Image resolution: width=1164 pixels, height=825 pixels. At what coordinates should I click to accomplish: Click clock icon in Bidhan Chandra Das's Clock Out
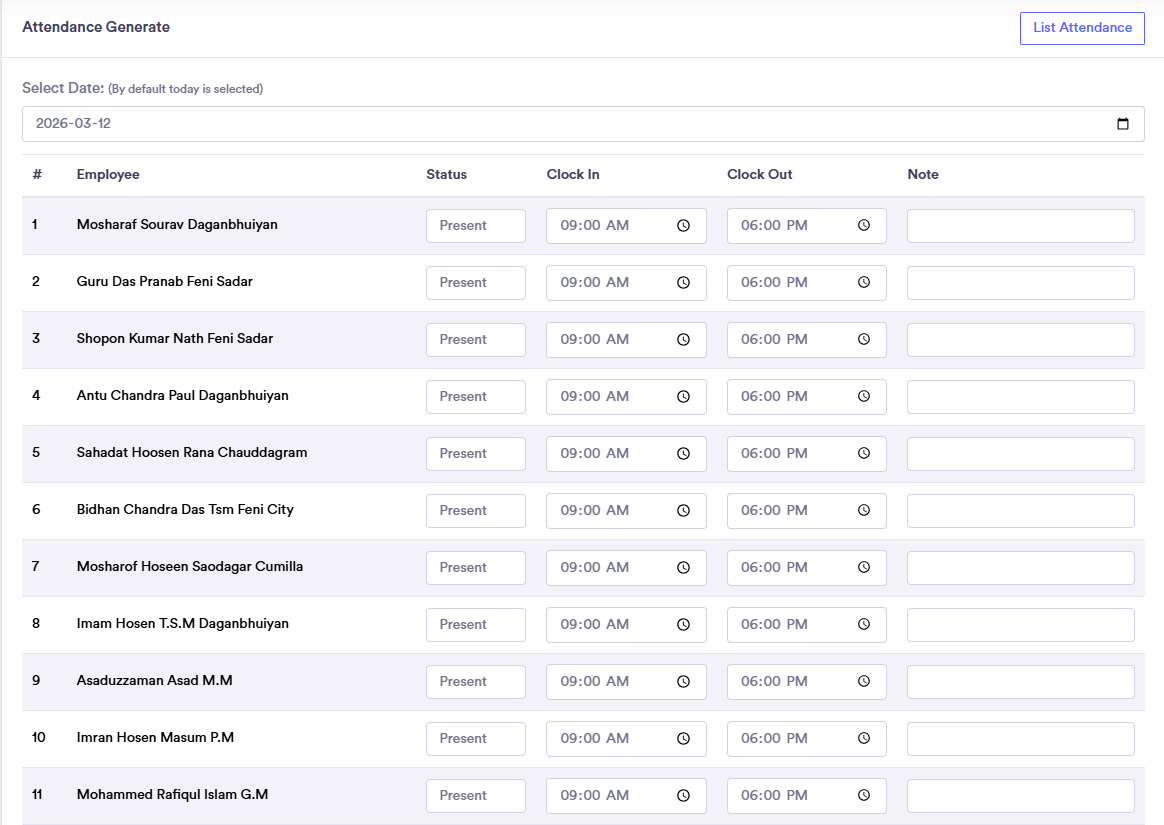[x=864, y=511]
